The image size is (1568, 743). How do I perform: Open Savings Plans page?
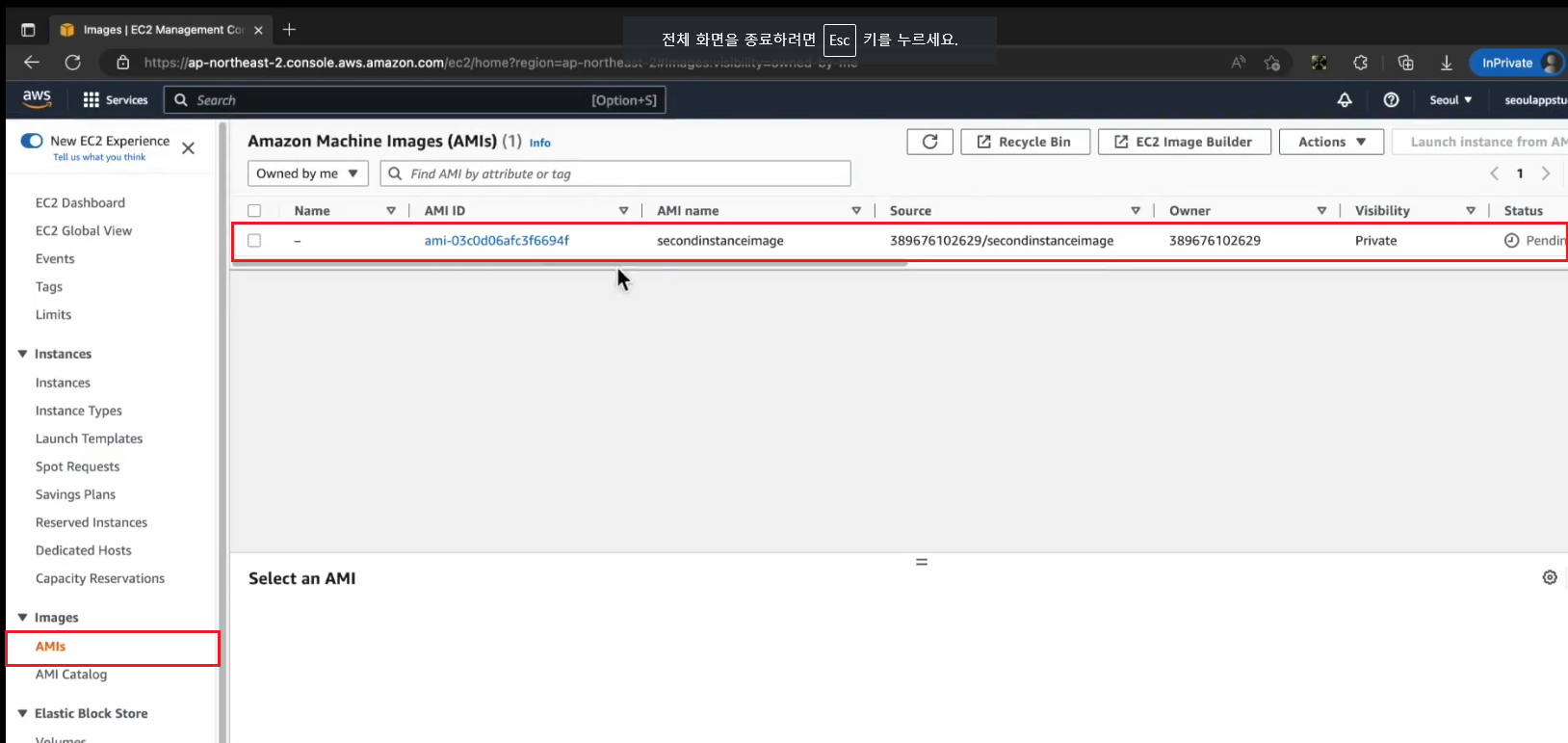pyautogui.click(x=75, y=495)
